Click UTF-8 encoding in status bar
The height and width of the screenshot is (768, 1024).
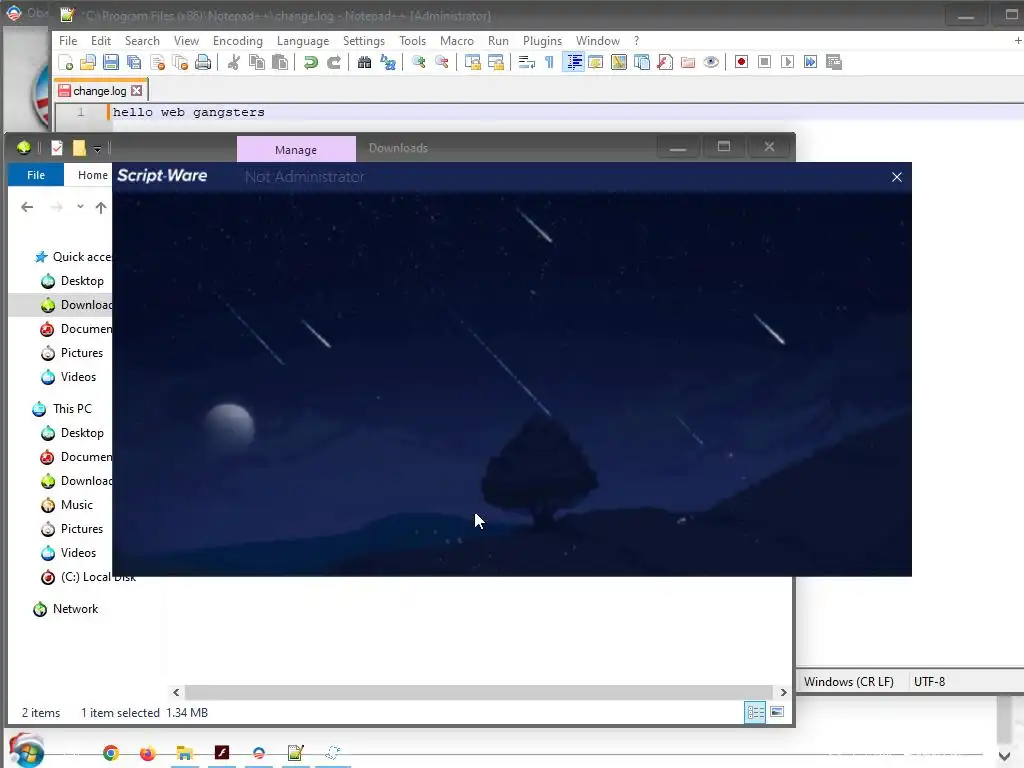point(929,681)
